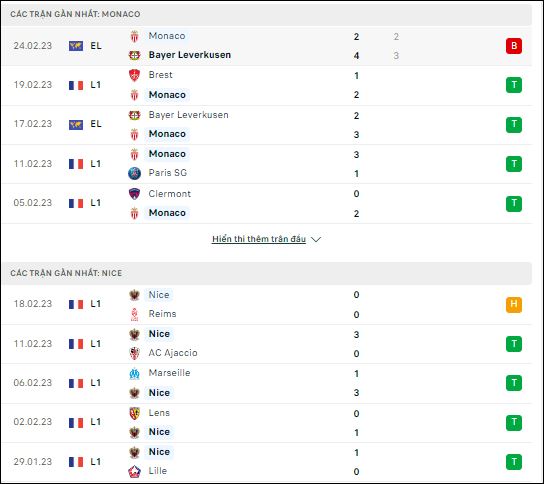
Task: Click the Paris SG club logo
Action: click(x=134, y=173)
